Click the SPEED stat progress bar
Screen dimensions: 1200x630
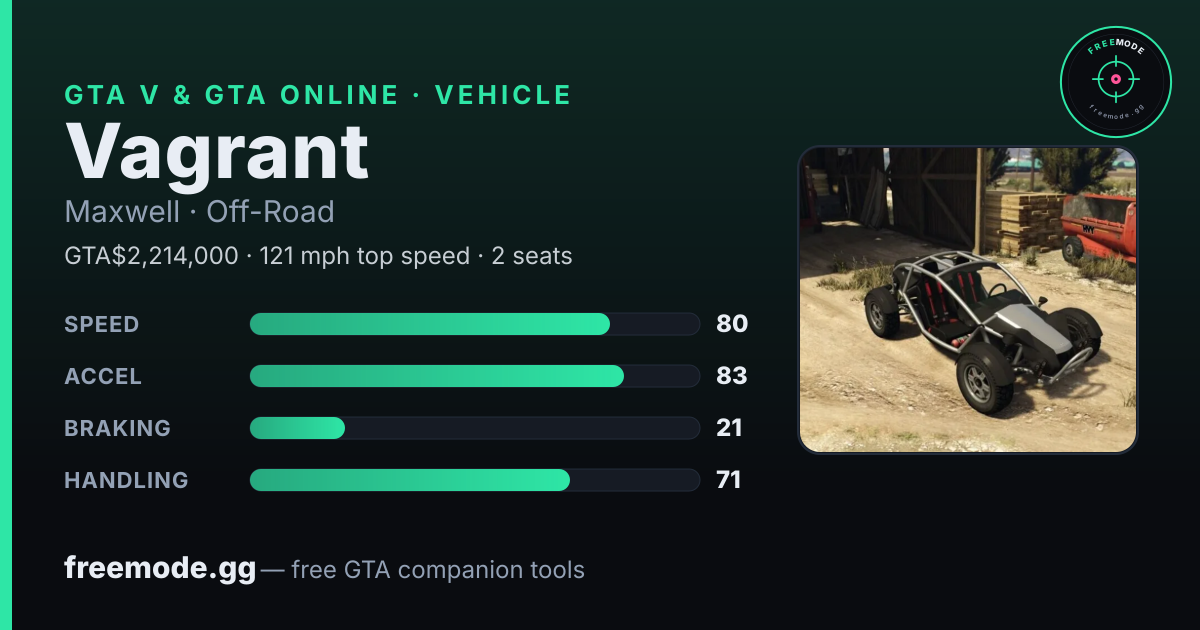475,324
